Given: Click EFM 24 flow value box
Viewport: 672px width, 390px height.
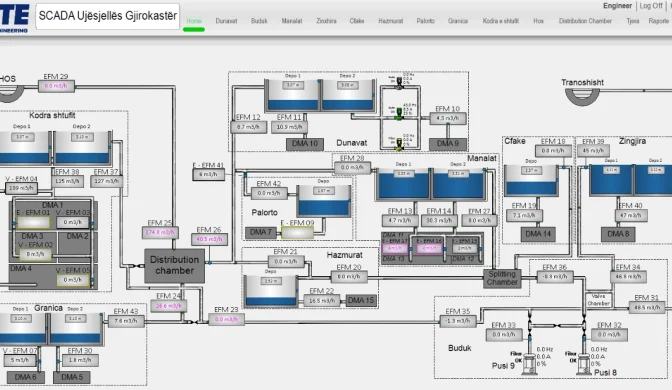Looking at the screenshot, I should tap(168, 306).
